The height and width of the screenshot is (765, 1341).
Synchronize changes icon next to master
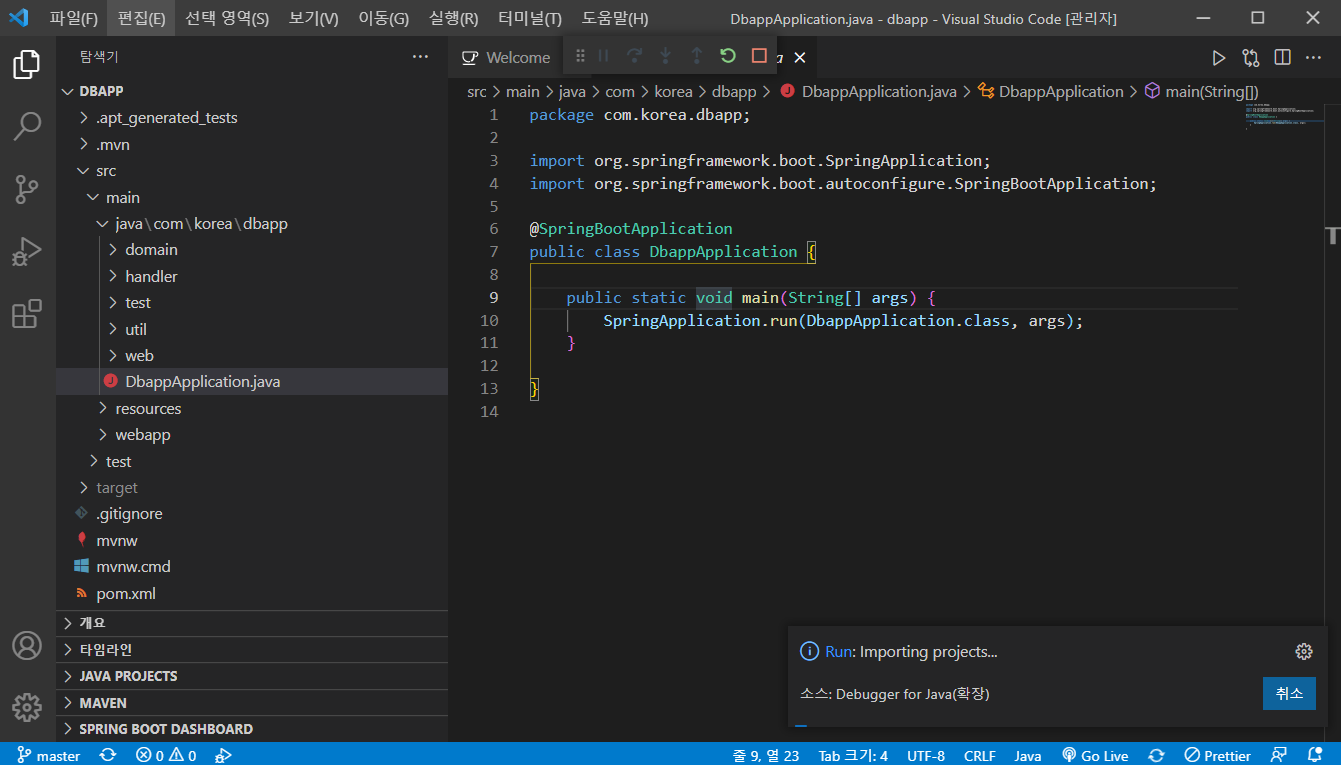click(x=108, y=756)
